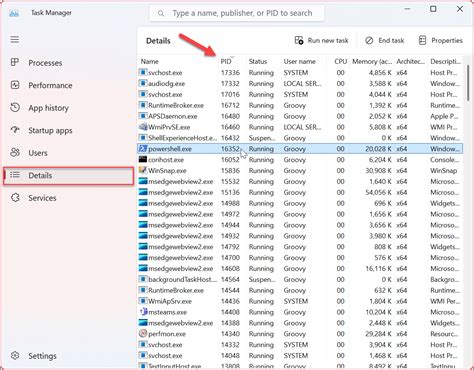The height and width of the screenshot is (370, 474).
Task: Select the perfmon.exe row
Action: tap(300, 334)
